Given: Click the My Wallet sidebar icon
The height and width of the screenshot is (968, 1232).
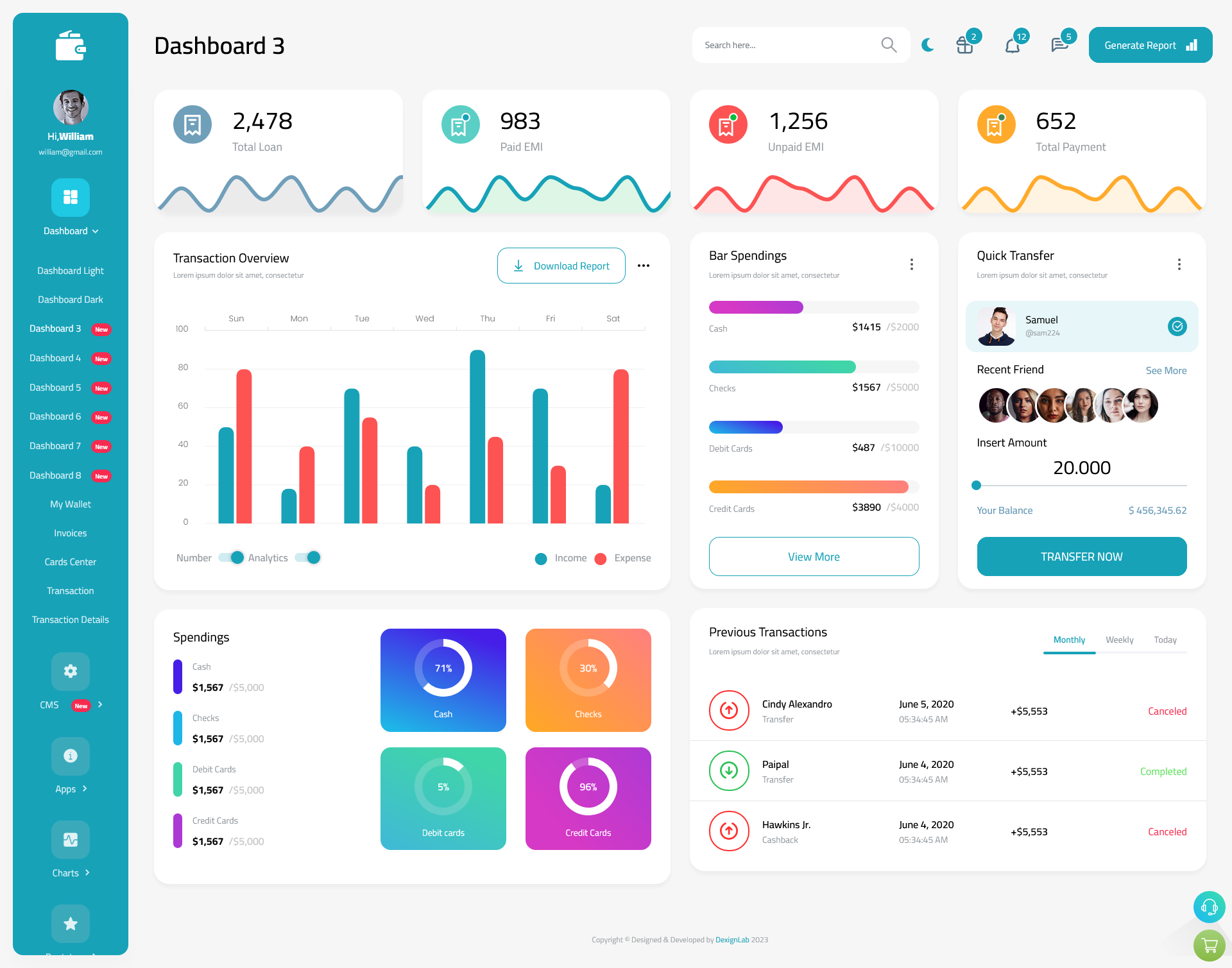Looking at the screenshot, I should [71, 503].
